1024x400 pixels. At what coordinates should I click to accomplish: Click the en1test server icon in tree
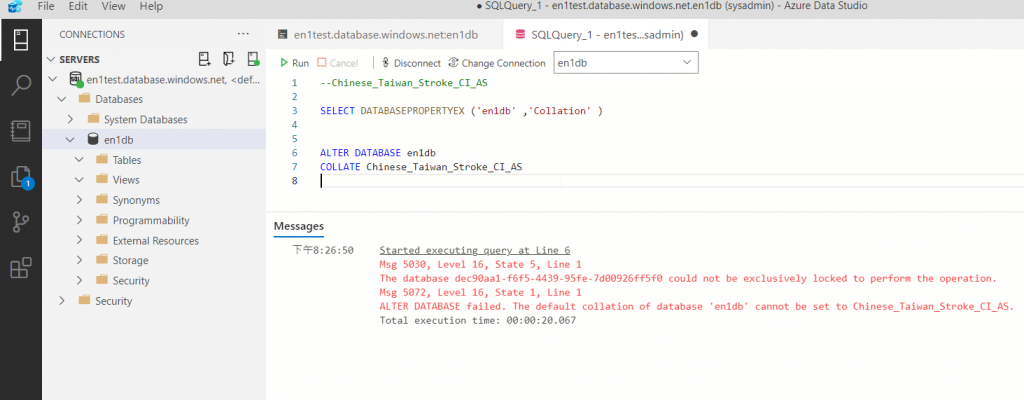pos(76,80)
